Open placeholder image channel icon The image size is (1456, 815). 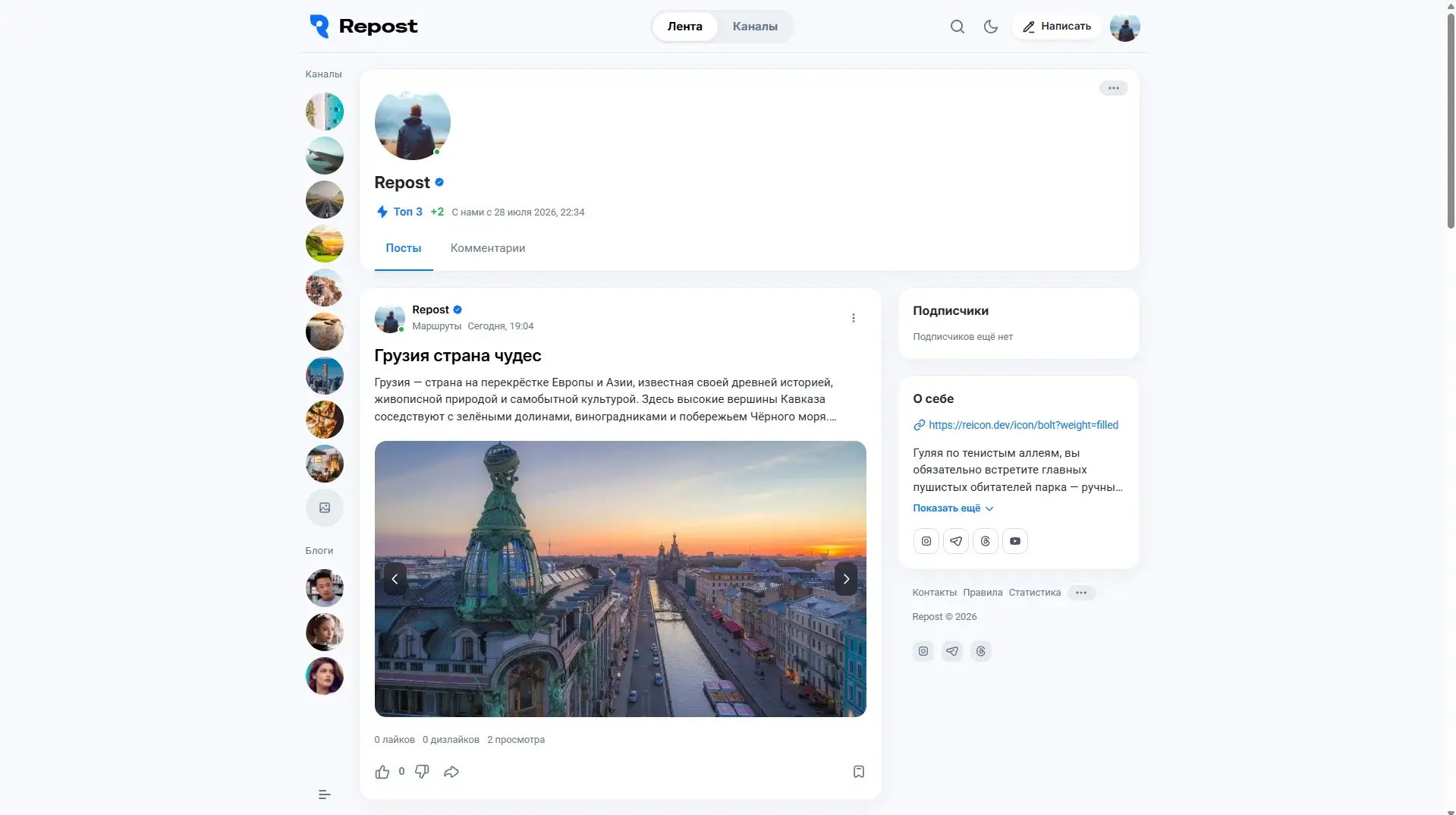(x=324, y=508)
